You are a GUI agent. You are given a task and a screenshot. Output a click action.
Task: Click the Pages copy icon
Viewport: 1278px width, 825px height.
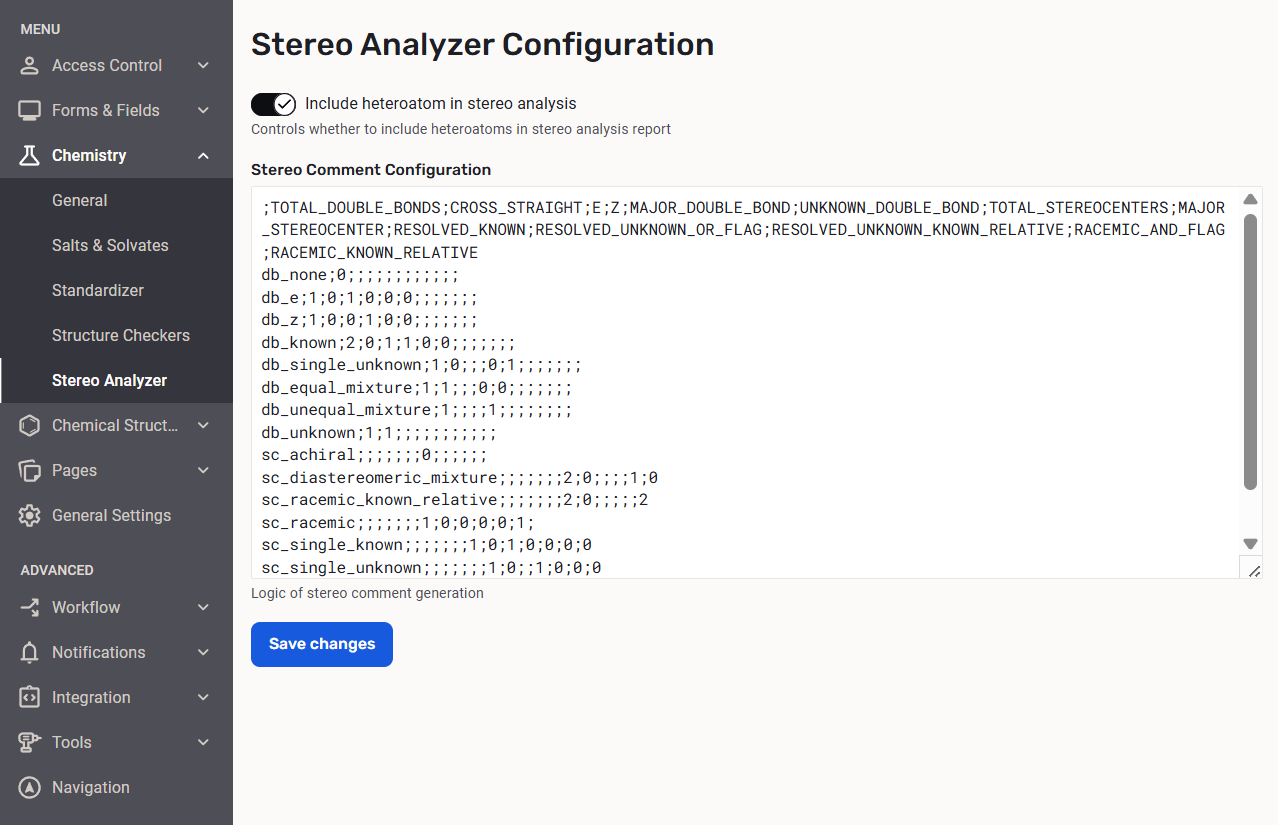pos(30,471)
